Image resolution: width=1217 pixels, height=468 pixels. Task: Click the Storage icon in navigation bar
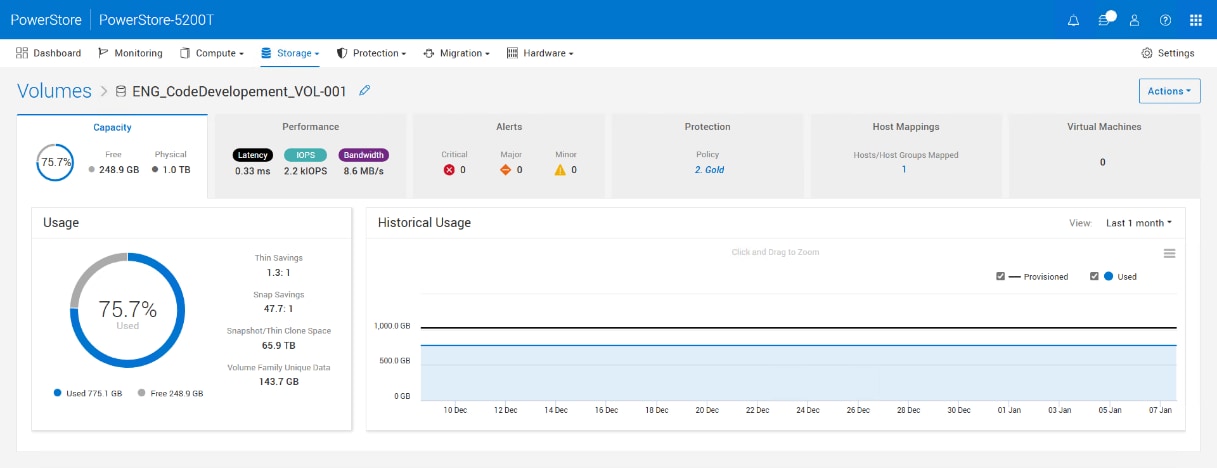[x=267, y=53]
